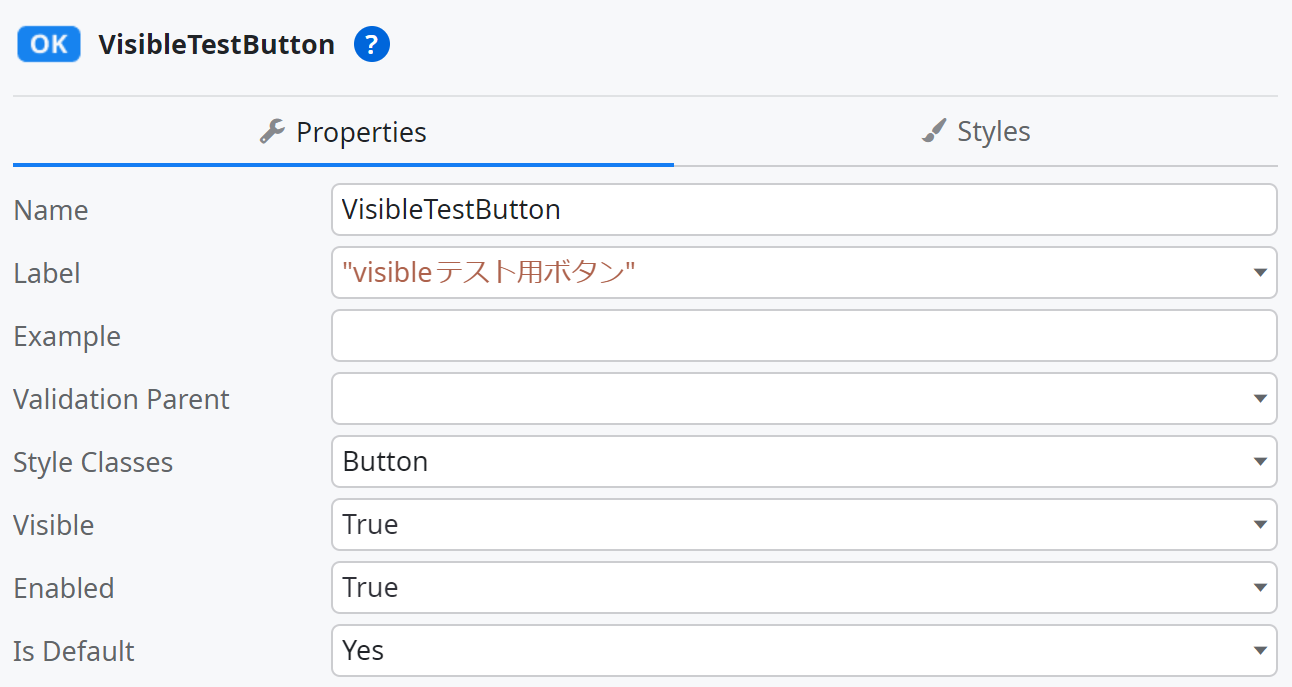The image size is (1292, 687).
Task: Switch to the Styles tab
Action: pyautogui.click(x=976, y=132)
